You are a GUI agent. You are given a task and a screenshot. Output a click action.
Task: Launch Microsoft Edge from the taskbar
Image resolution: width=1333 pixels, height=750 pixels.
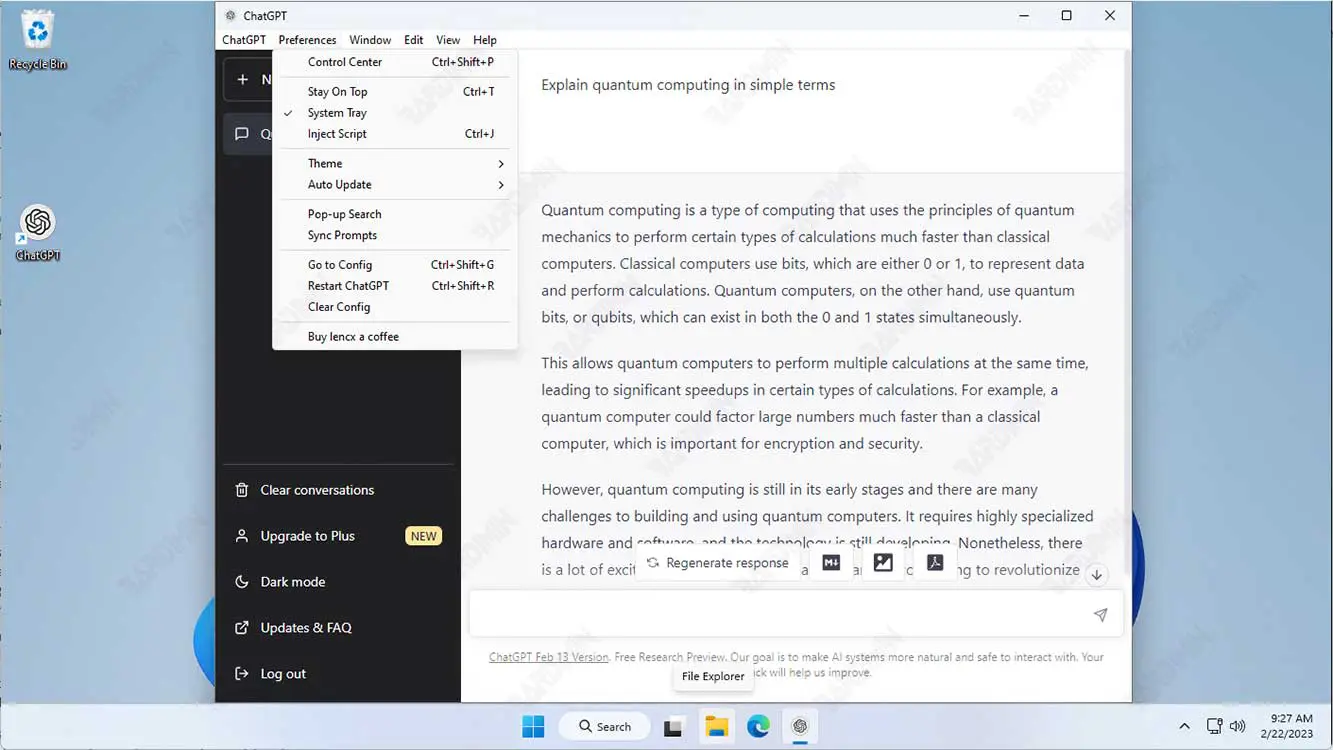coord(758,727)
